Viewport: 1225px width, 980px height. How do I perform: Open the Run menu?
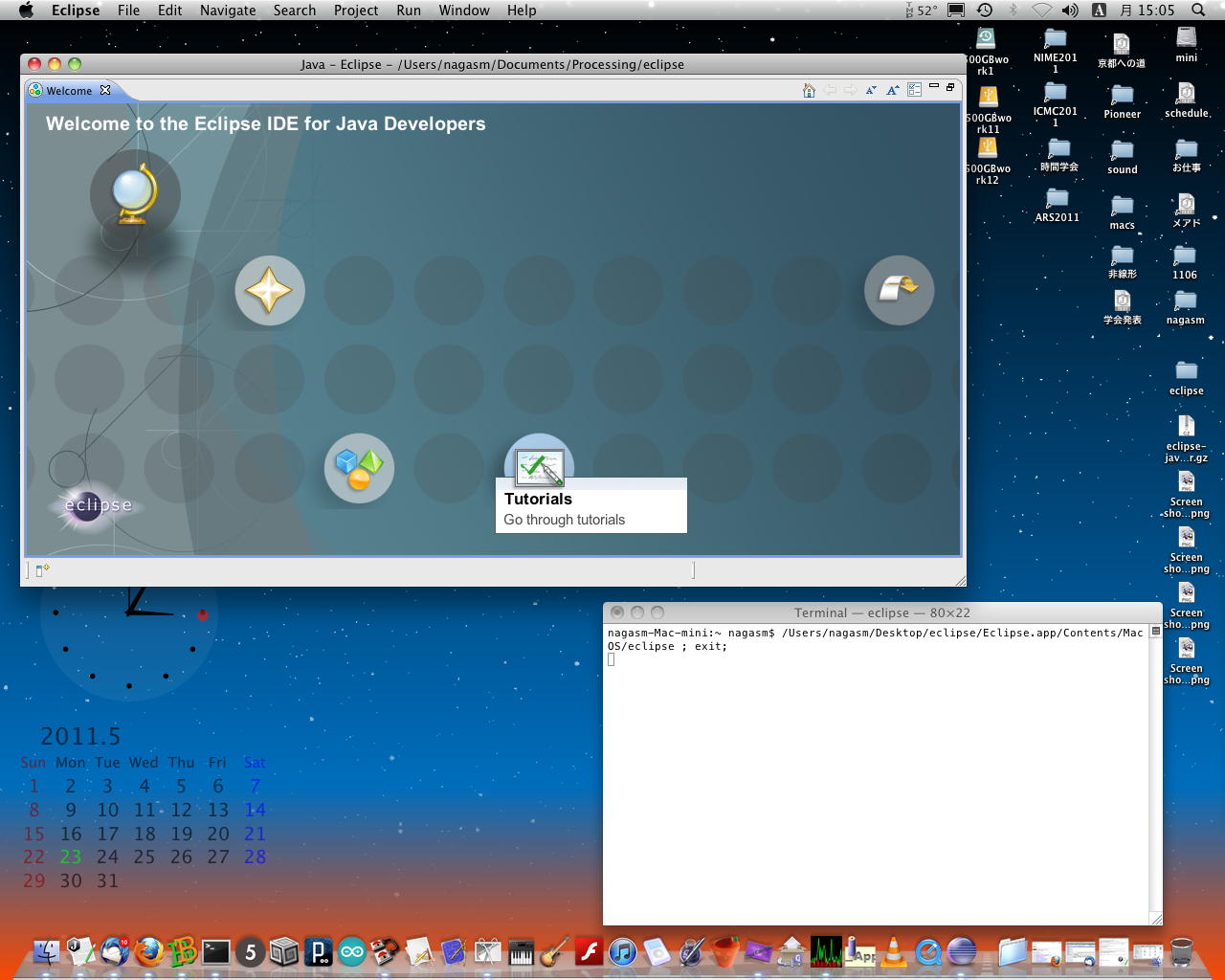point(409,11)
